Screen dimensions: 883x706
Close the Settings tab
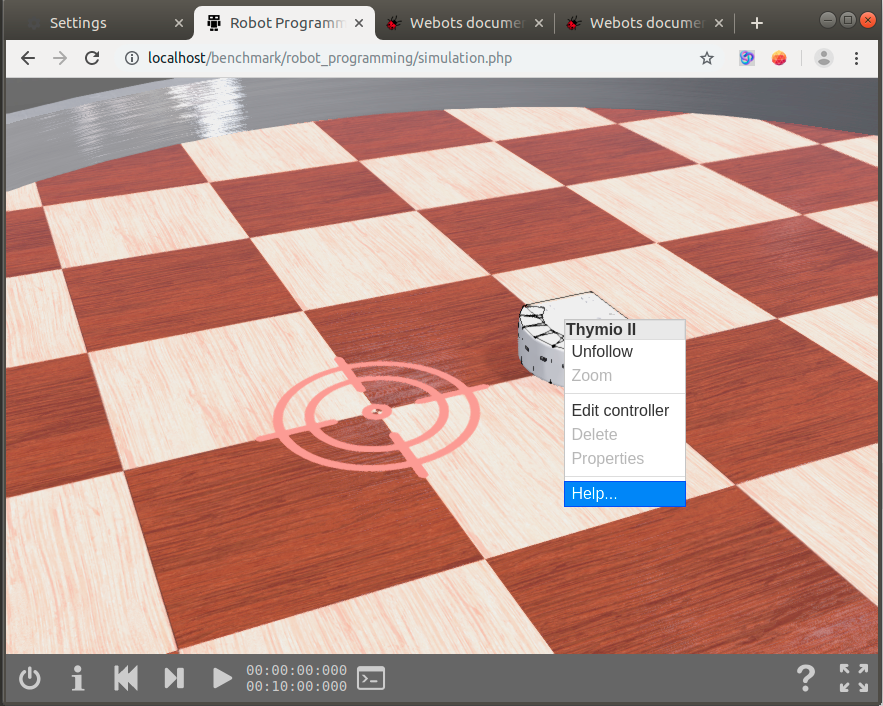(179, 23)
